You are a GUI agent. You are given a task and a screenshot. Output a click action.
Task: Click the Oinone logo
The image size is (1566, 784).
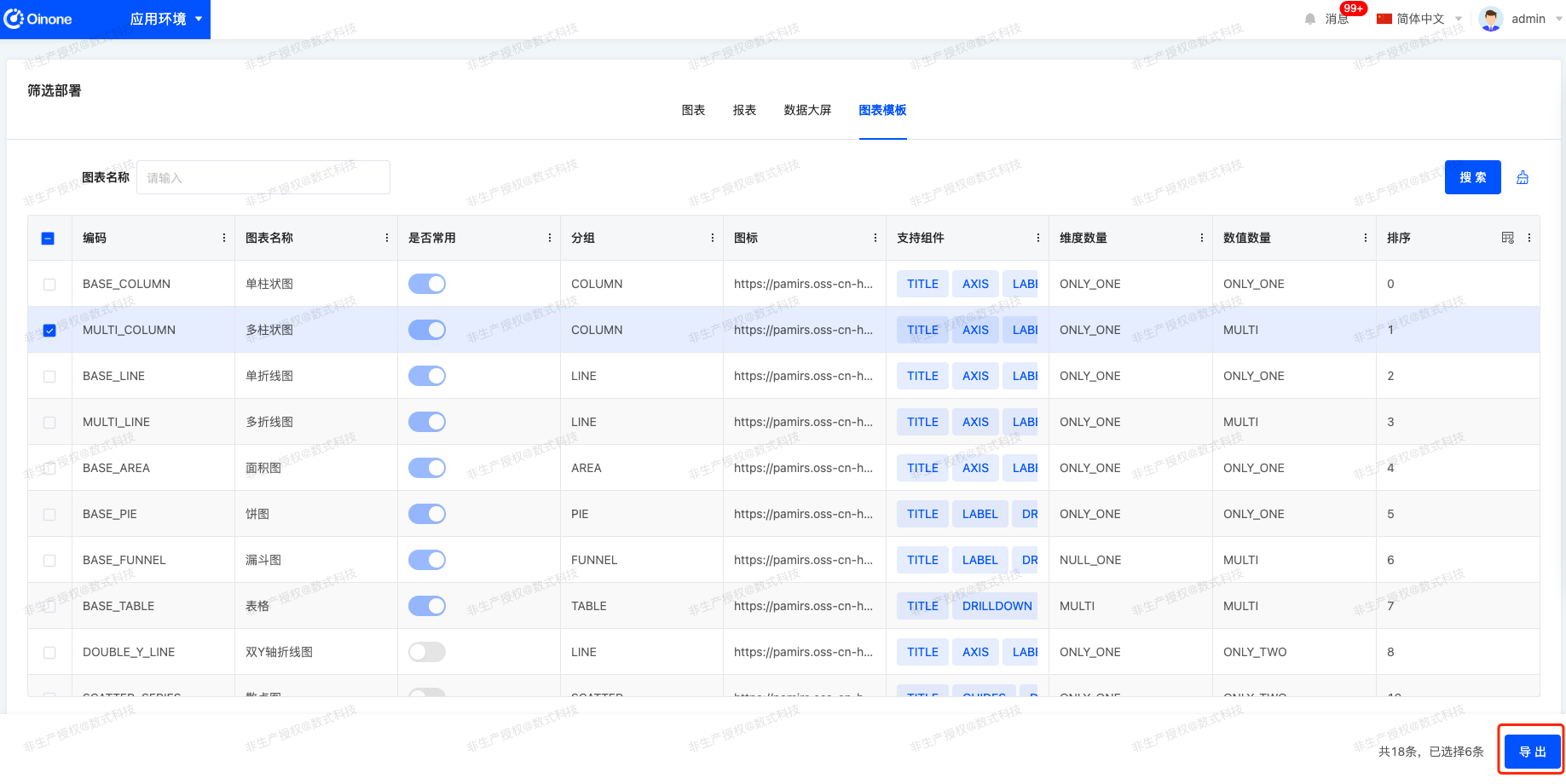click(38, 19)
